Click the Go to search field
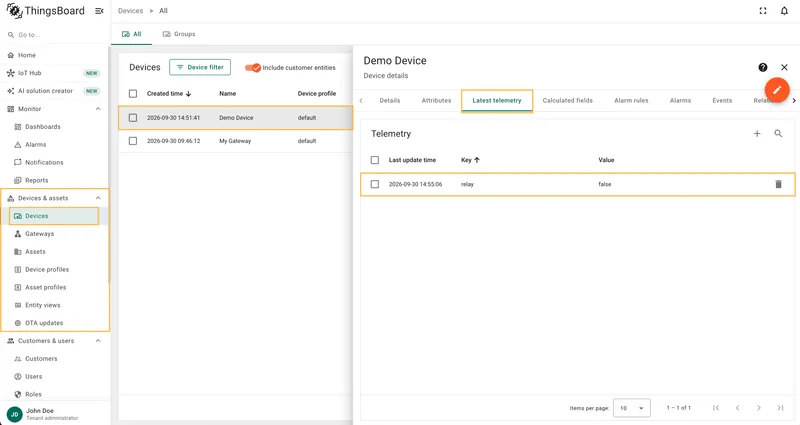The image size is (800, 425). point(55,35)
